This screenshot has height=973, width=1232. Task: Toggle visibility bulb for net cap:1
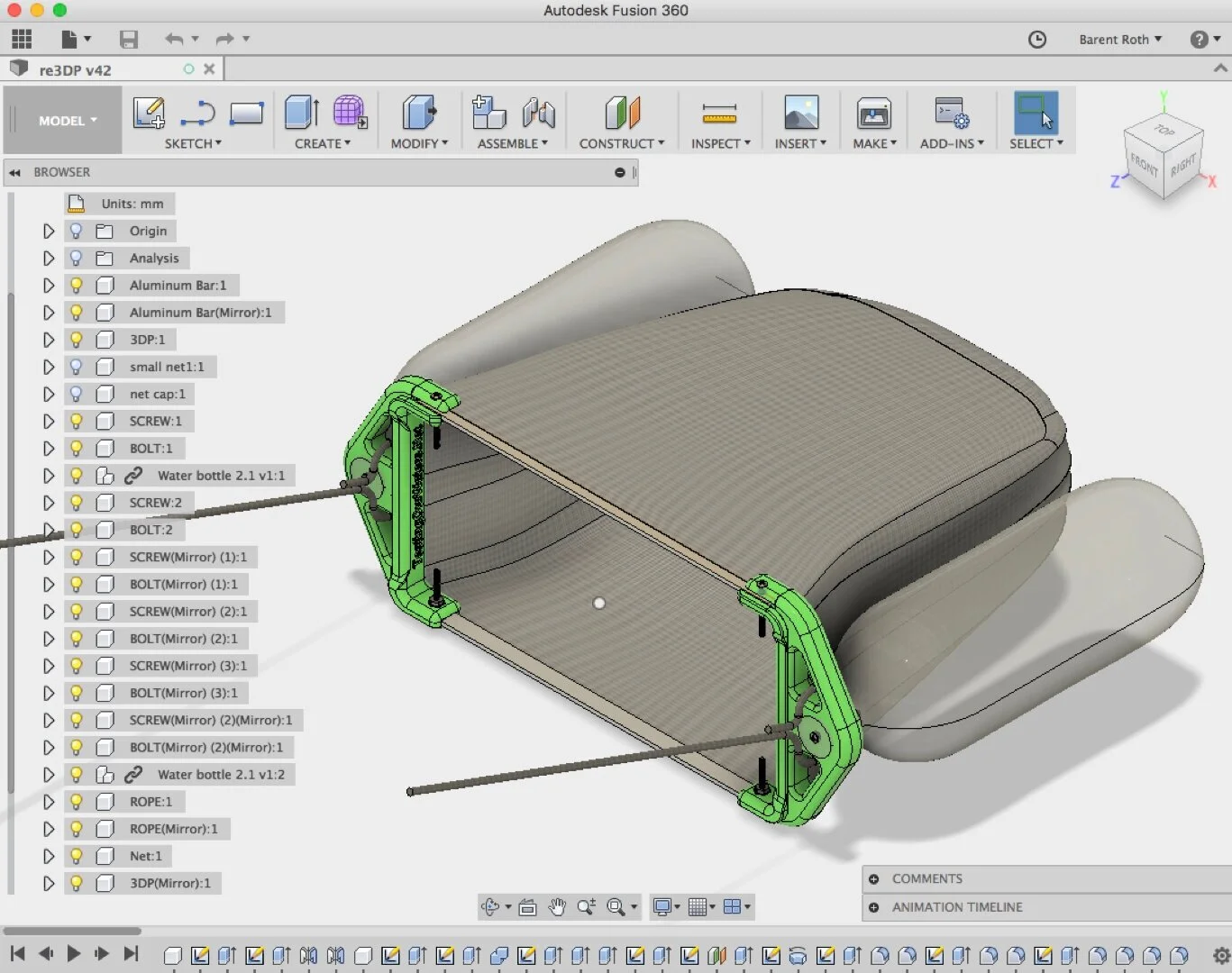click(x=77, y=394)
